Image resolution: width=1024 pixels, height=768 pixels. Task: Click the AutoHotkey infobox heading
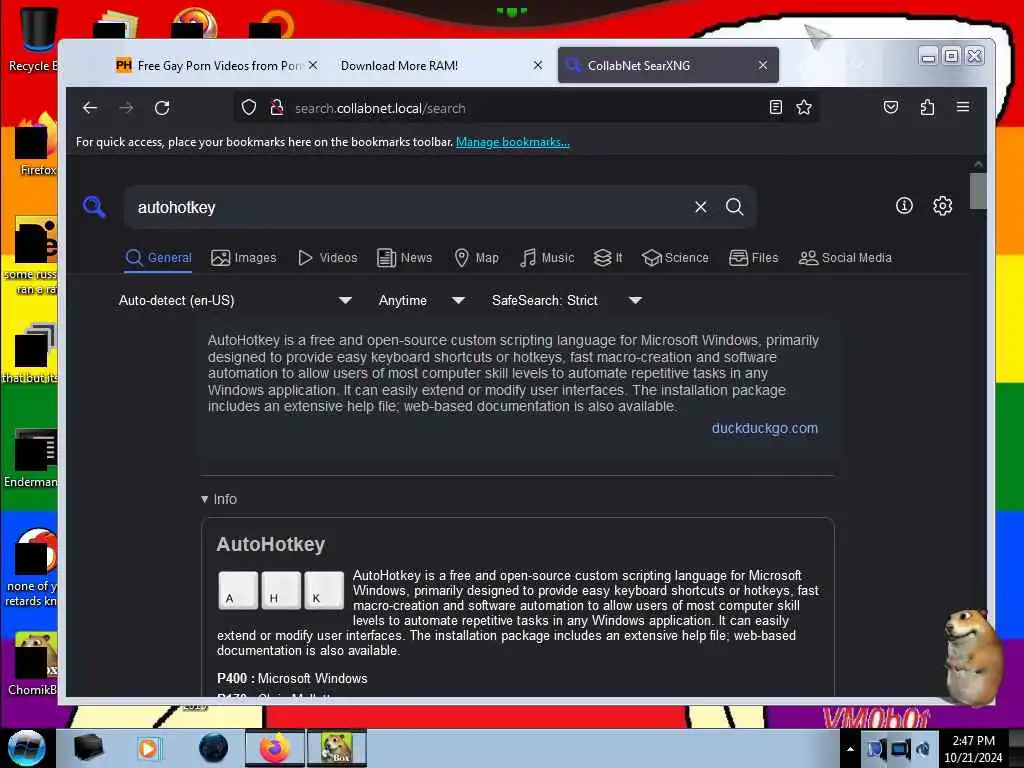coord(270,544)
